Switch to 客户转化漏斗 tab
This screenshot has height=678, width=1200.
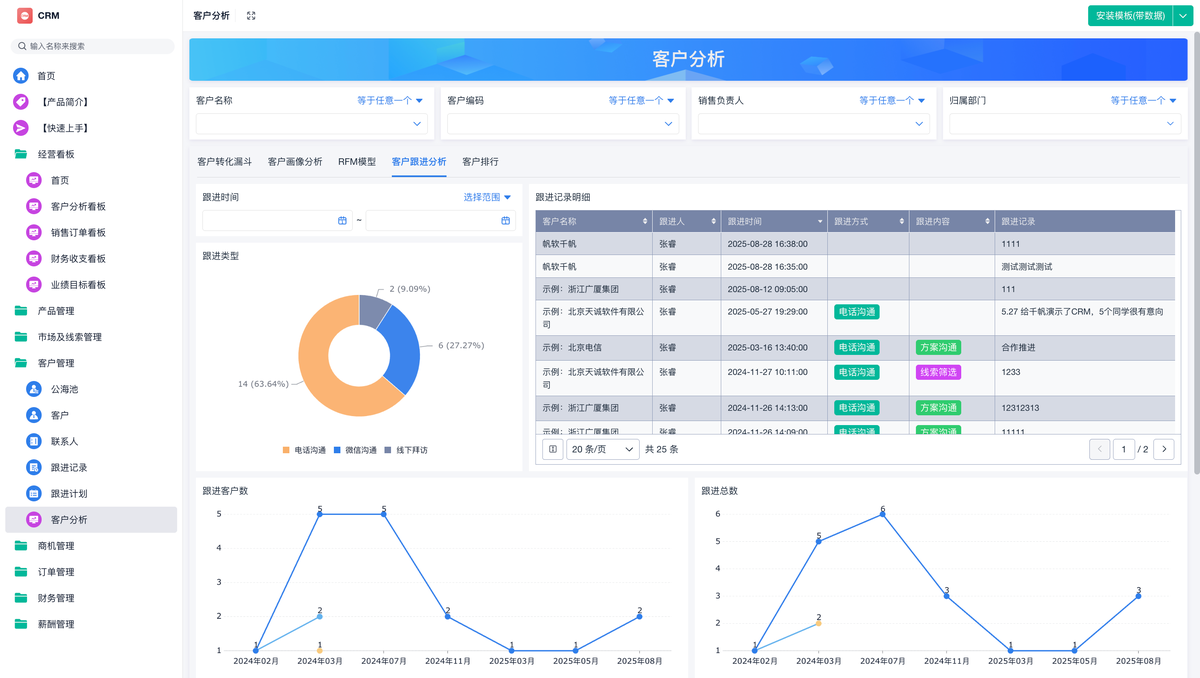click(225, 161)
